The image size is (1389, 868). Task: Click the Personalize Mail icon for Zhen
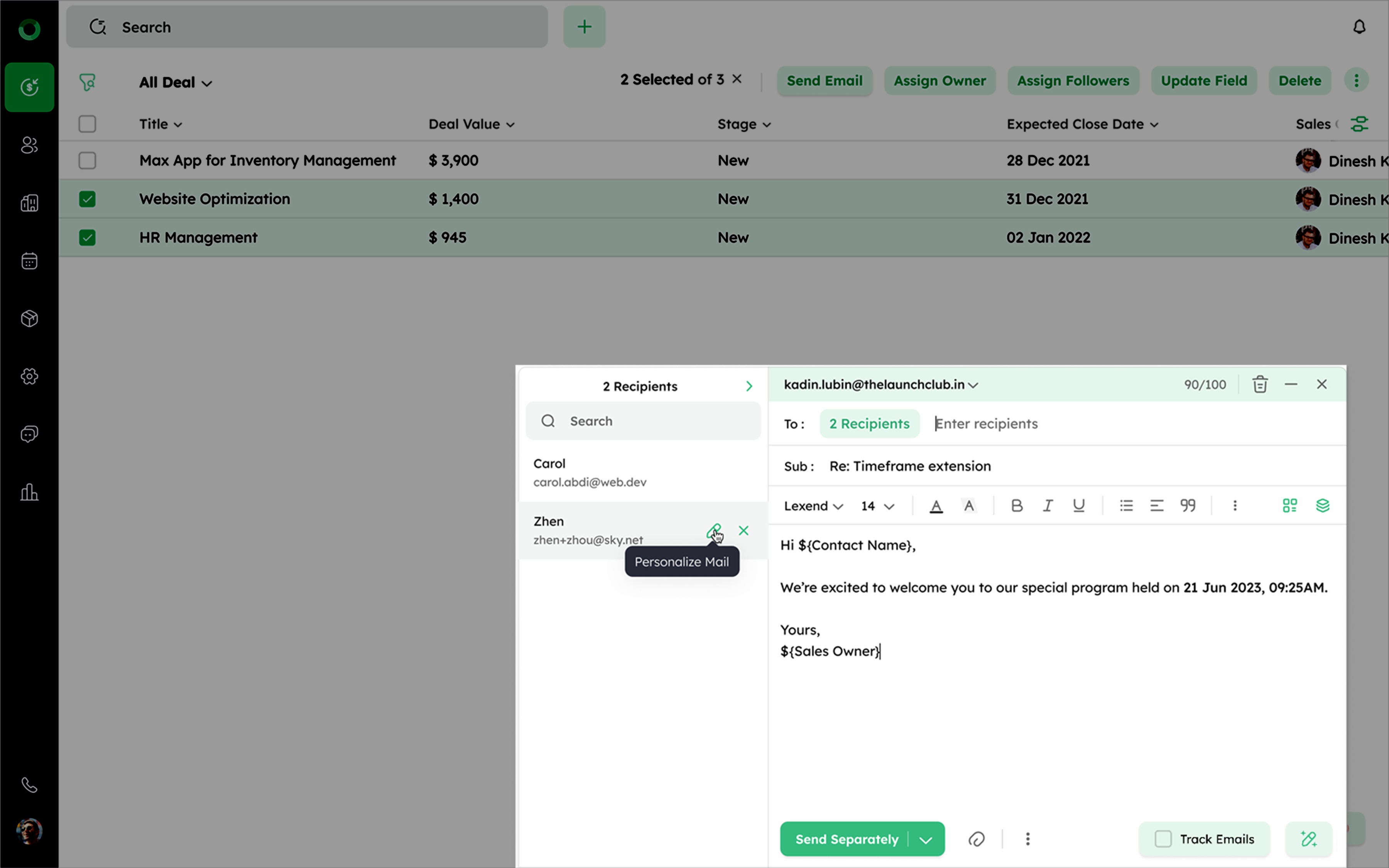(x=713, y=530)
